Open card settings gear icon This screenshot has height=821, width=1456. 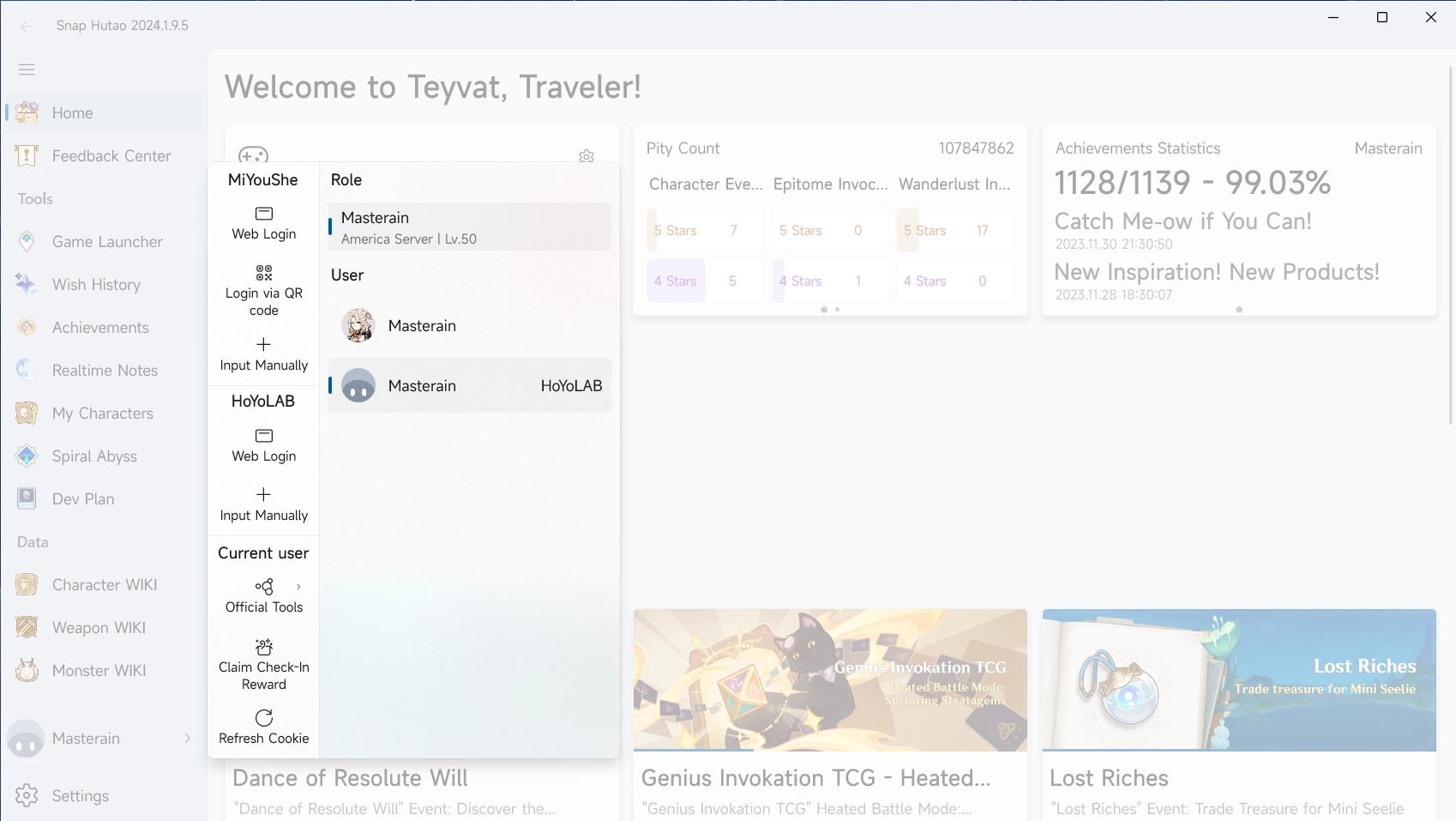click(x=587, y=156)
